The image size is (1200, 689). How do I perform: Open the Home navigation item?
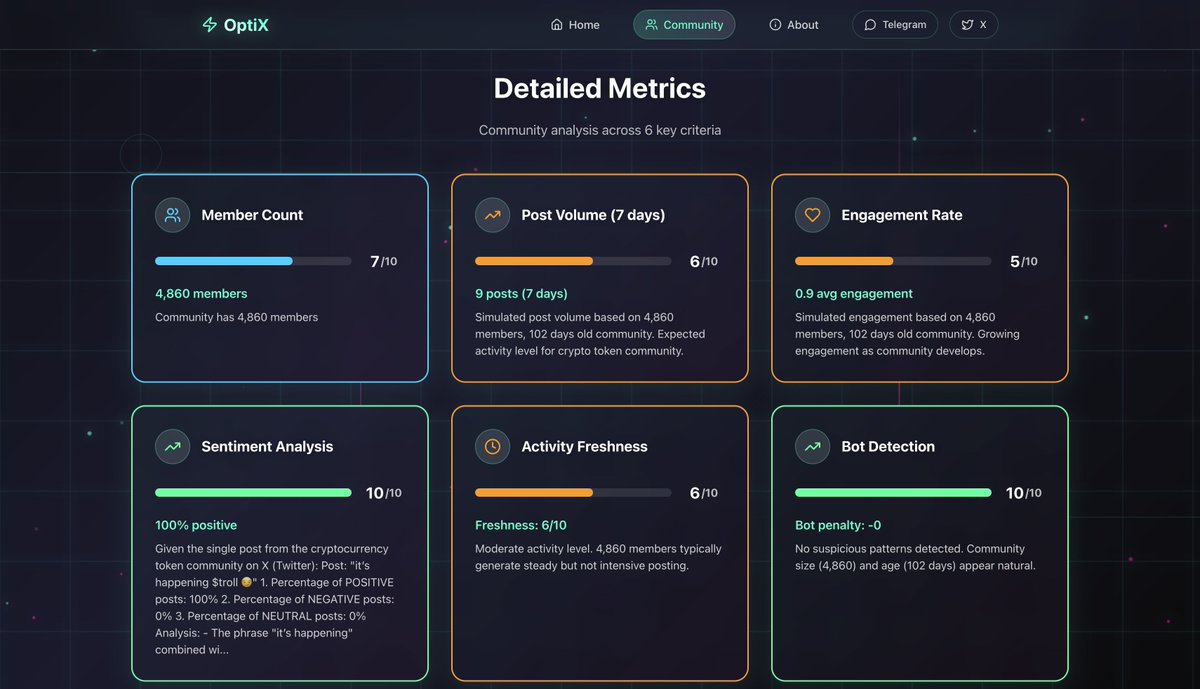[574, 24]
